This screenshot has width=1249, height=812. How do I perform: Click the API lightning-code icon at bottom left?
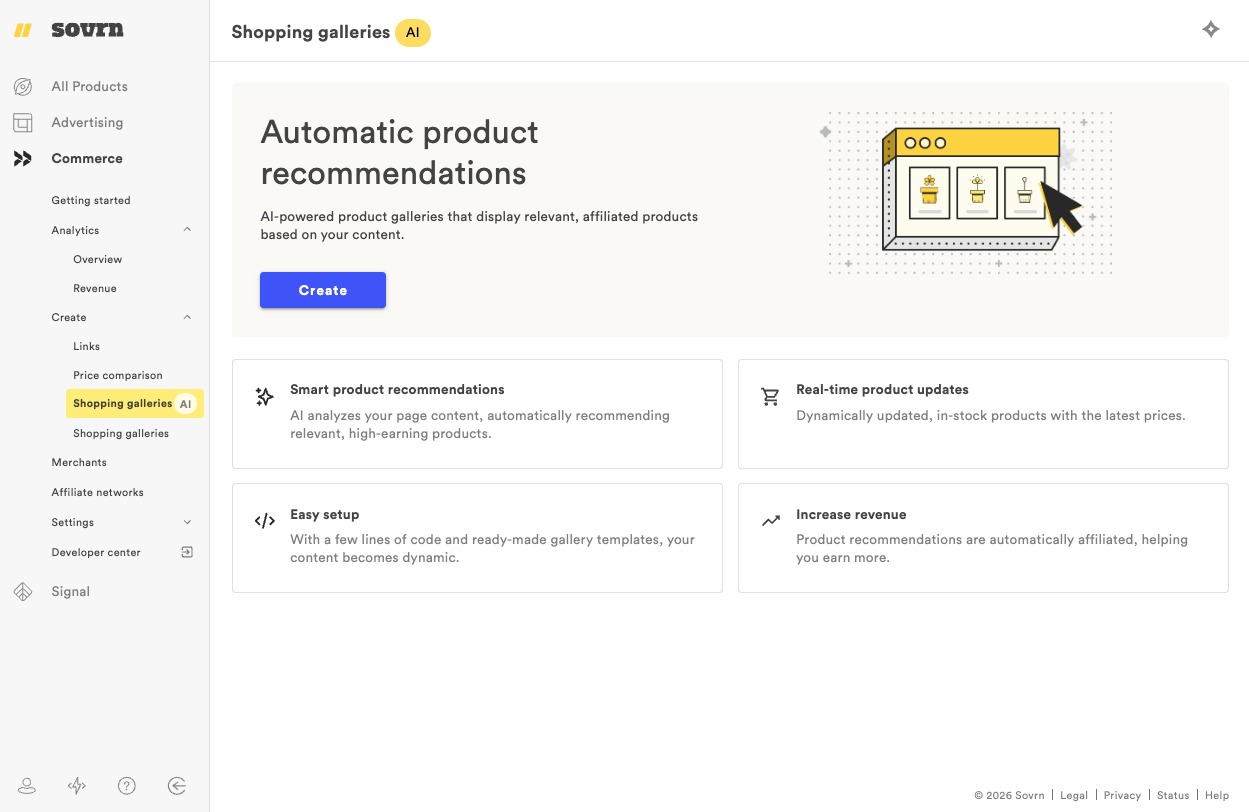click(77, 786)
